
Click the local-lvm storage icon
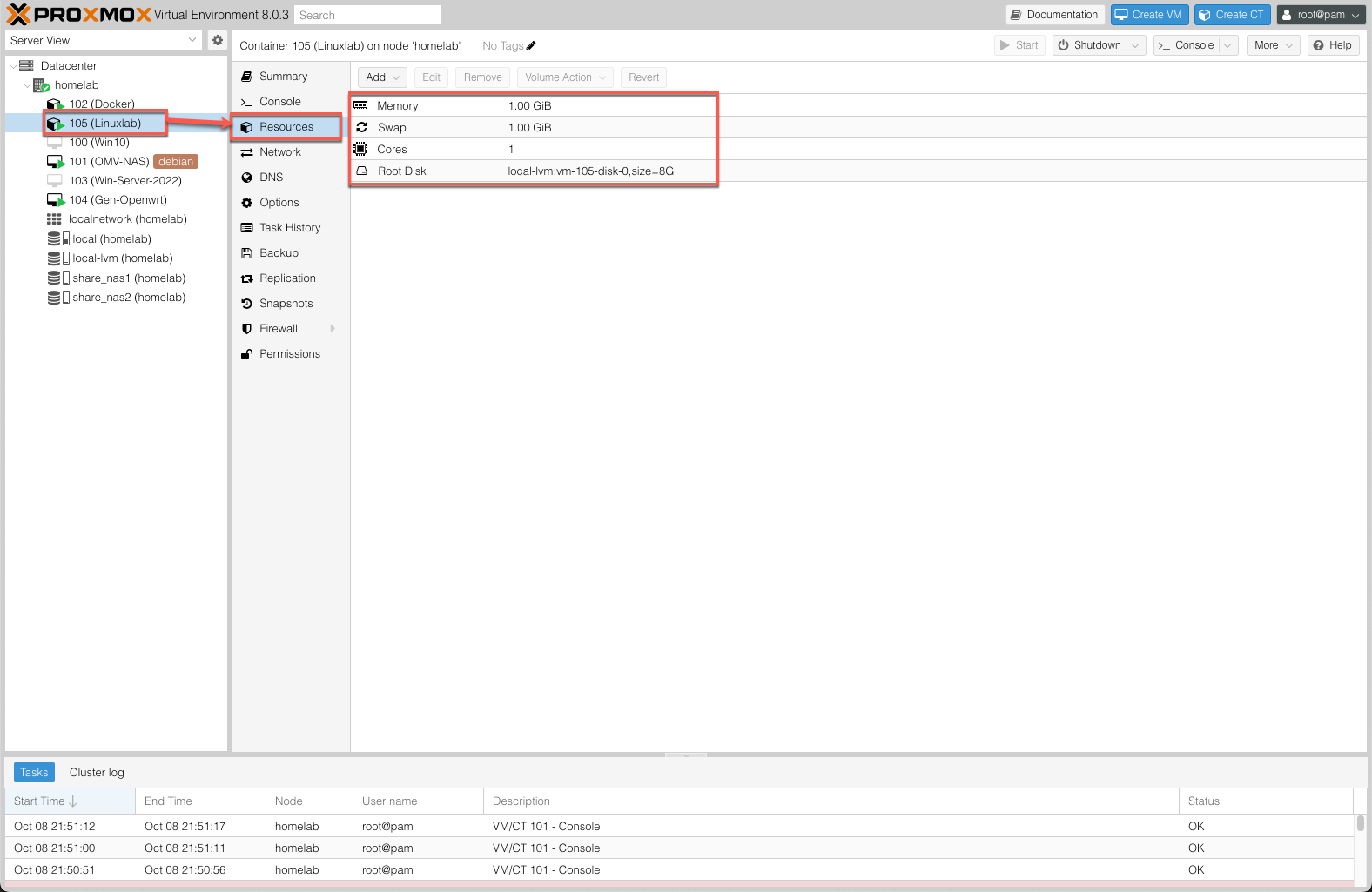[x=58, y=258]
